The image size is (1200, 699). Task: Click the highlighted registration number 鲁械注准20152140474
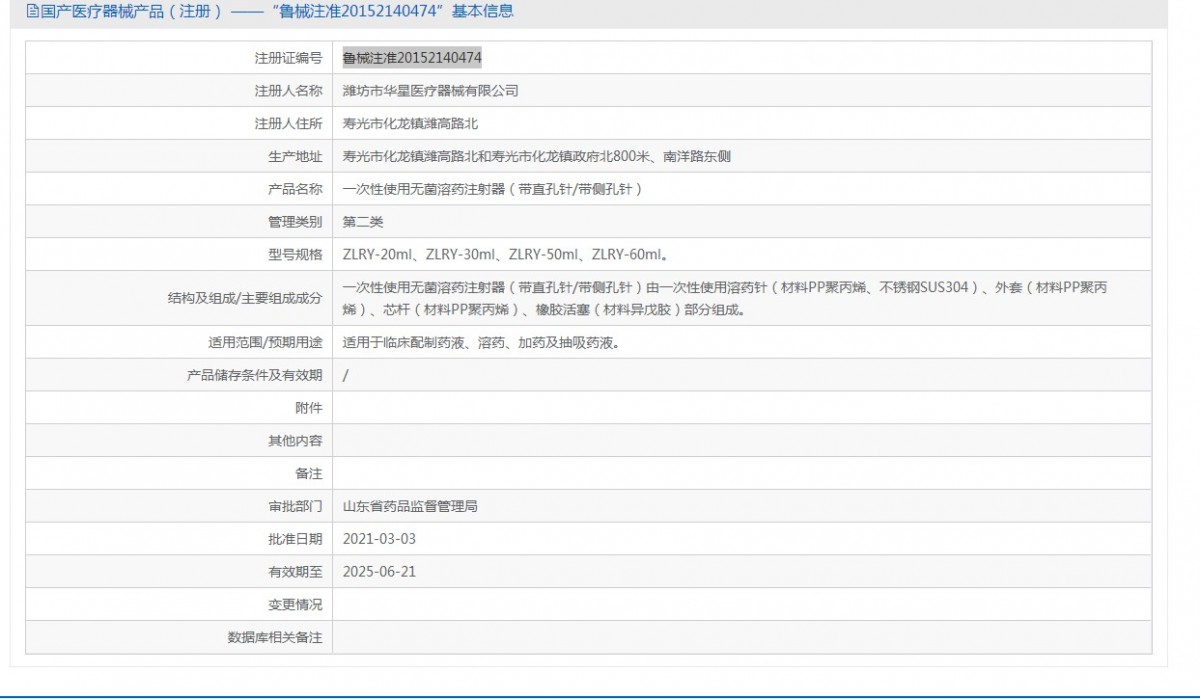(412, 58)
